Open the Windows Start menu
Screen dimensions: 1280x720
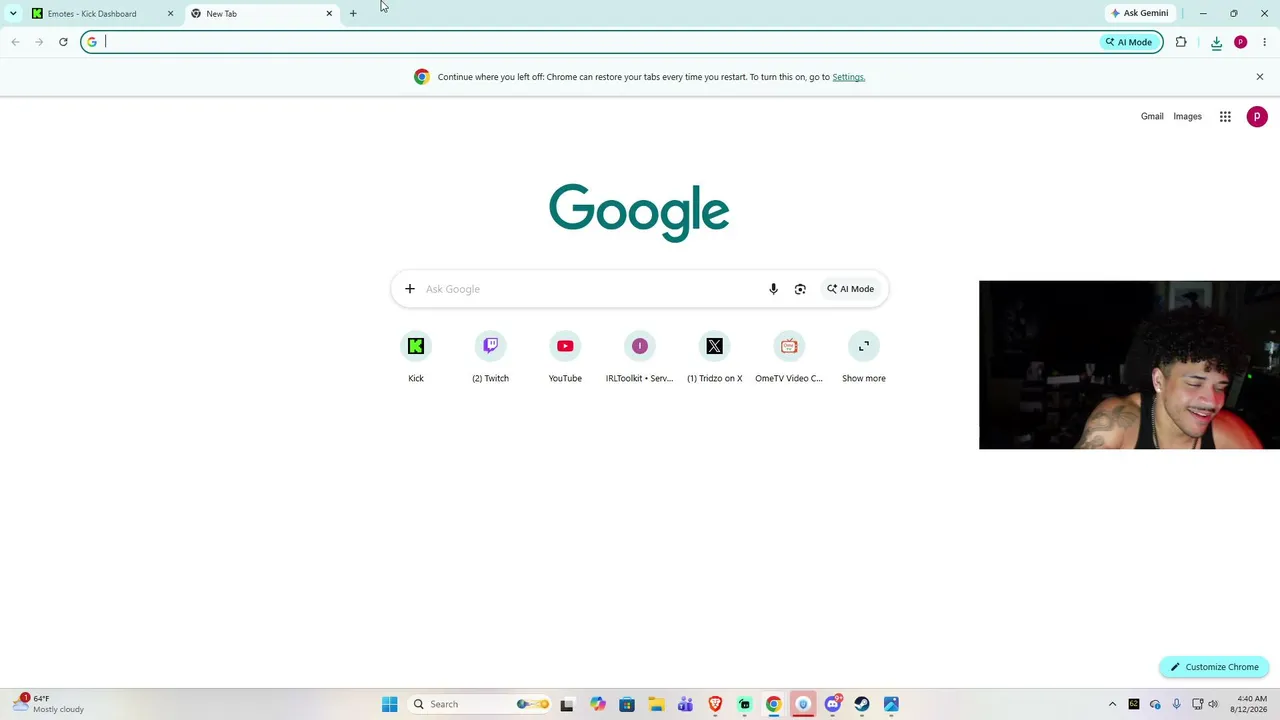tap(390, 704)
